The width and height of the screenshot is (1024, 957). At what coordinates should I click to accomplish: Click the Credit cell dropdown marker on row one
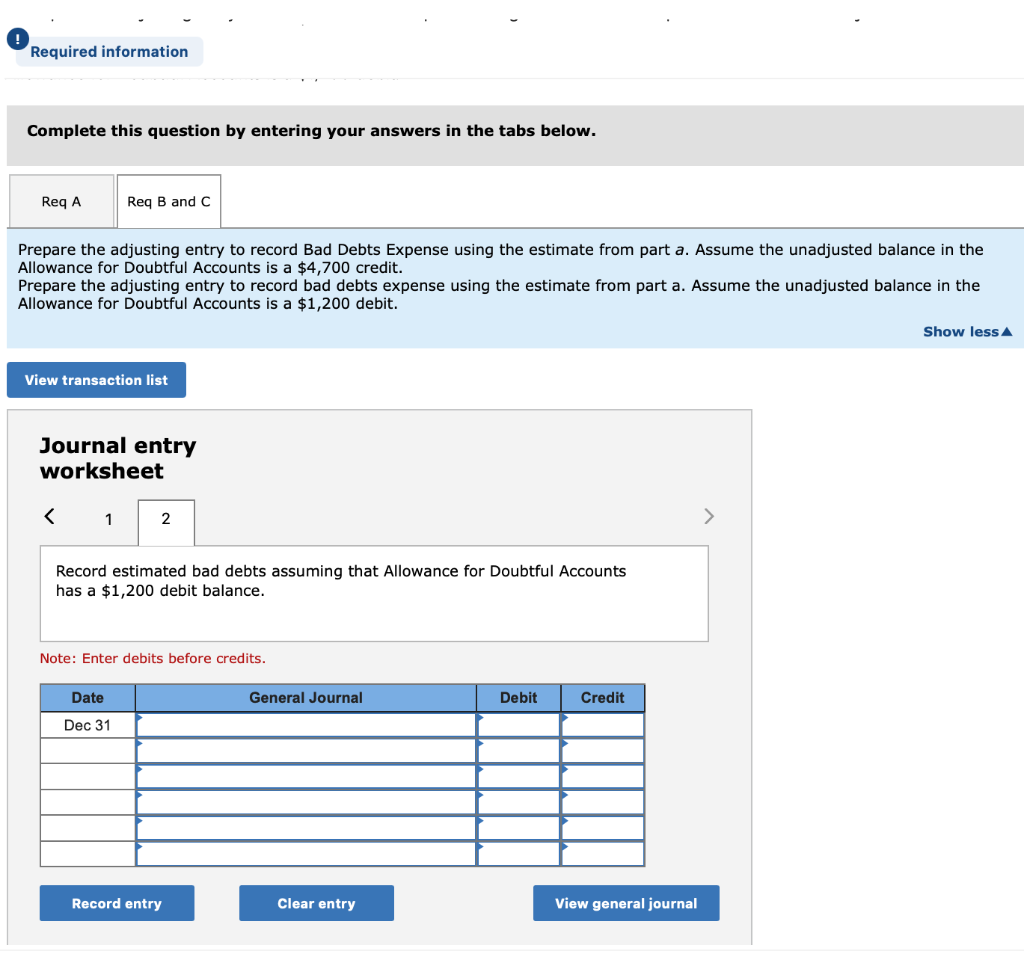coord(565,718)
